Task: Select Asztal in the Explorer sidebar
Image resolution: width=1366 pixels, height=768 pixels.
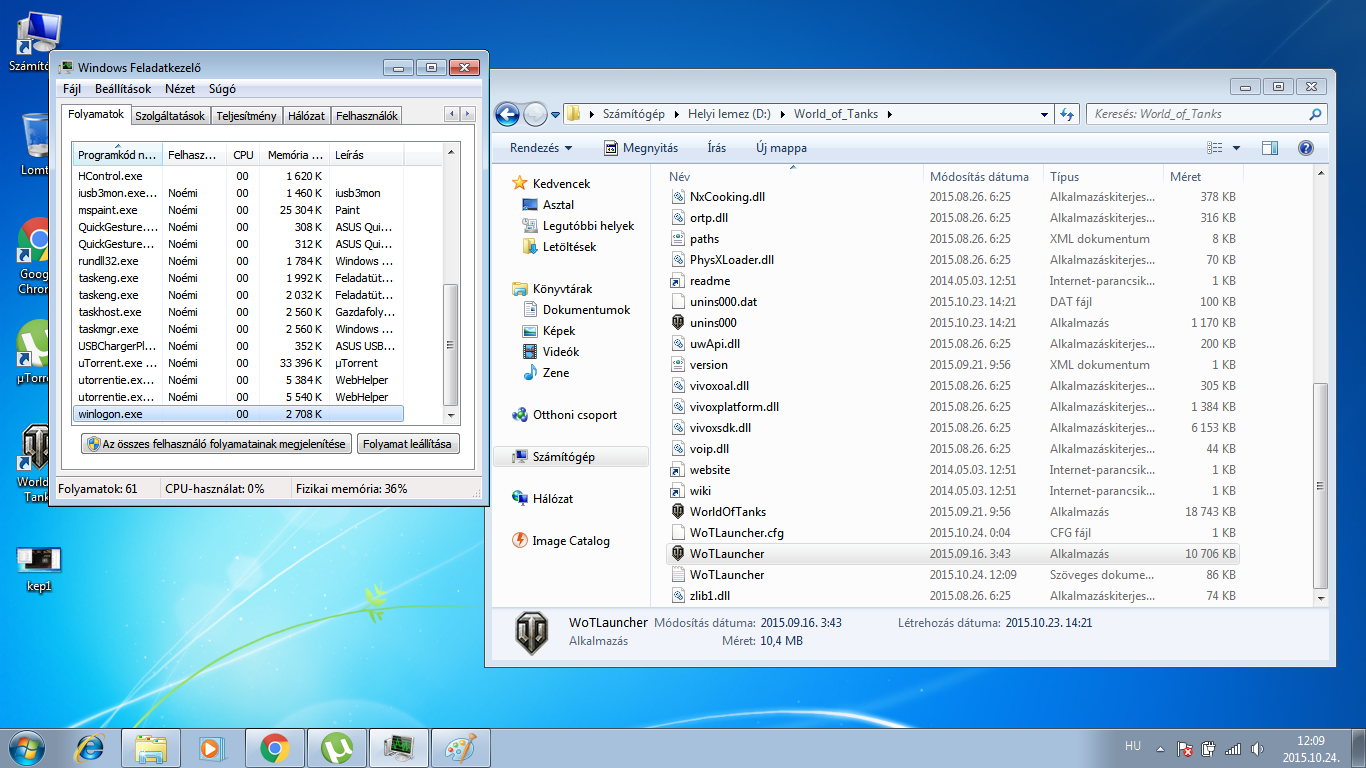Action: pos(558,205)
